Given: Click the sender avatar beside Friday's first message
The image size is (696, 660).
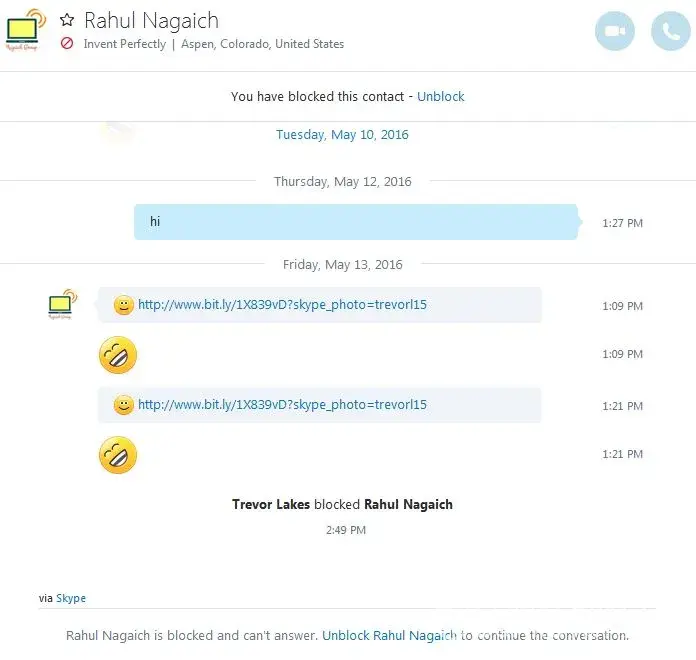Looking at the screenshot, I should 62,304.
